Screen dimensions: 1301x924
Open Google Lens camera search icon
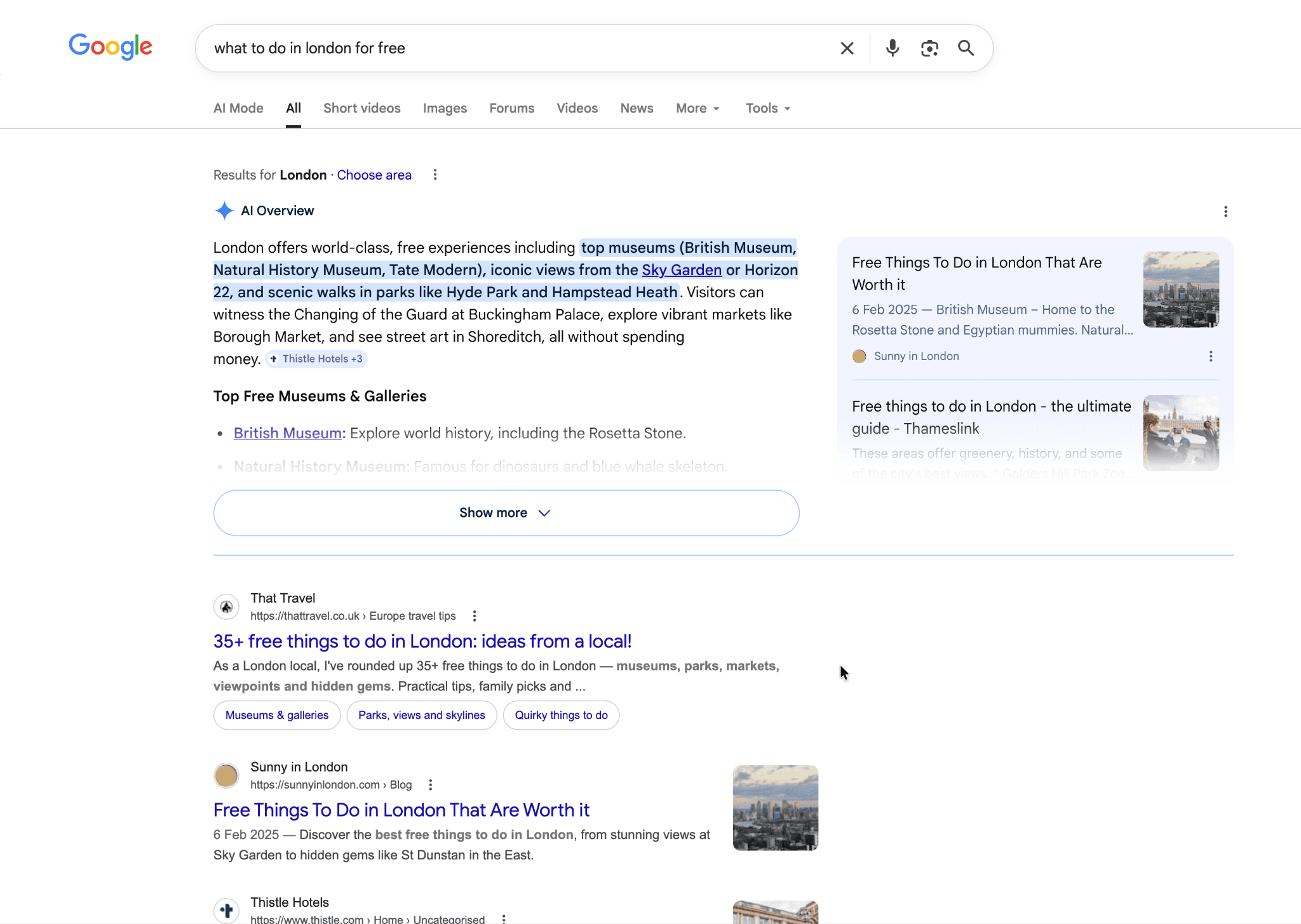[930, 48]
